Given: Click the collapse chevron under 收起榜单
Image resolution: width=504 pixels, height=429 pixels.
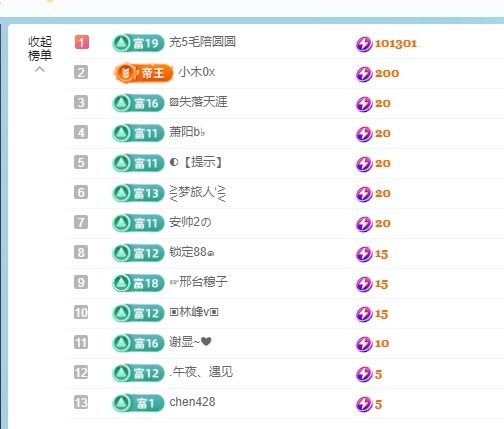Looking at the screenshot, I should point(40,69).
